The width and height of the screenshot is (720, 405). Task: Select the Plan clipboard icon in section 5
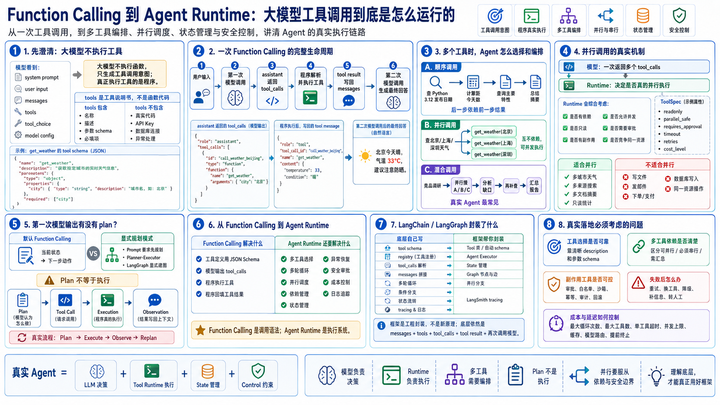[x=22, y=300]
